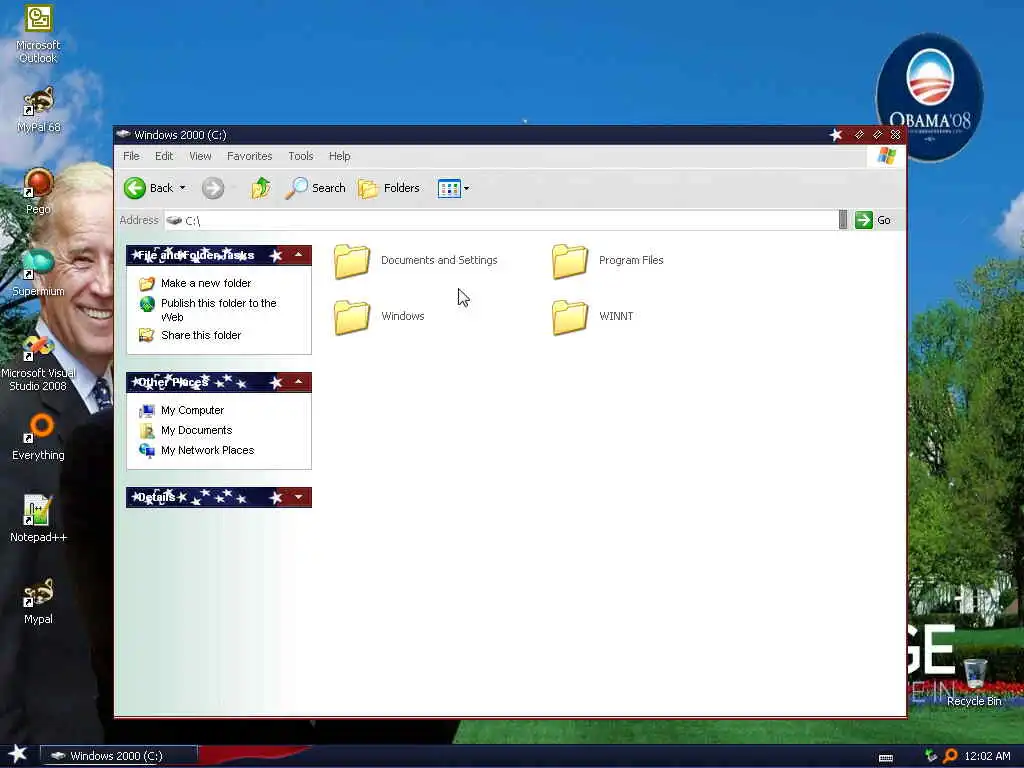Viewport: 1024px width, 768px height.
Task: Select the Supermium desktop icon
Action: point(38,273)
